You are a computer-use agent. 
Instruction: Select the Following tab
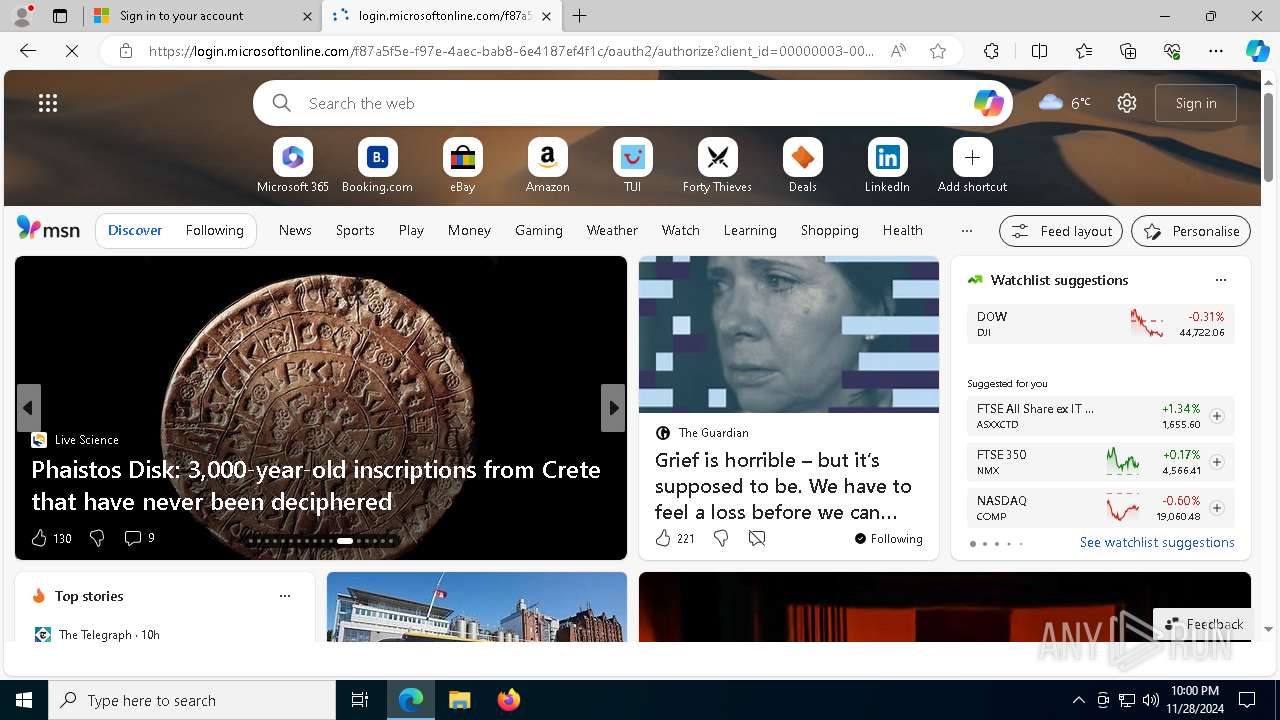pos(215,230)
